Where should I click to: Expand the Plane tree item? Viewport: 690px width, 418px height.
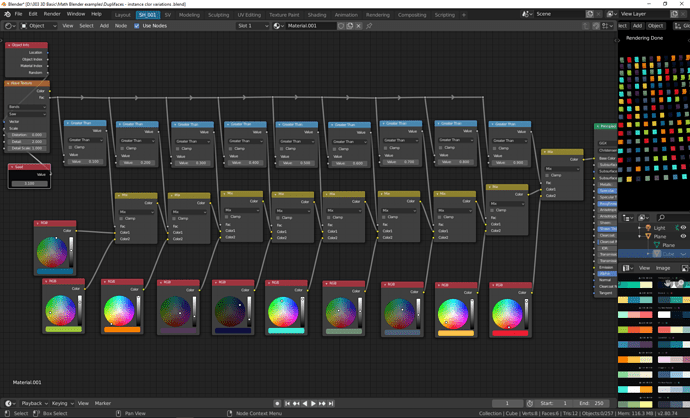(x=640, y=236)
